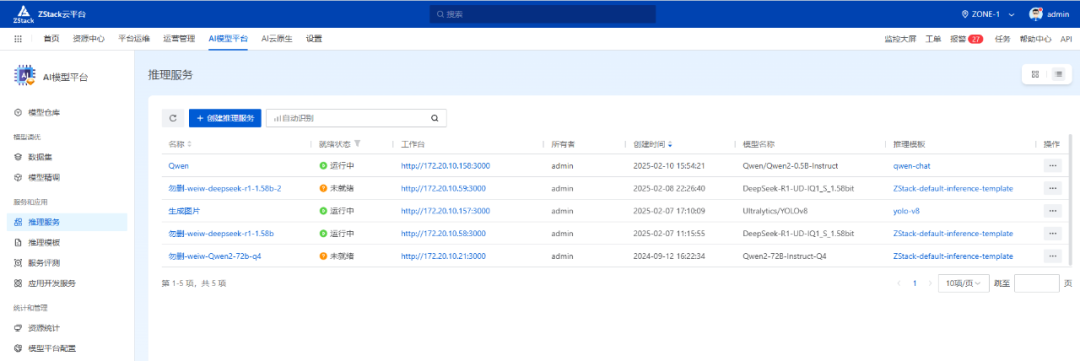Click the global 搜索 box in header
The width and height of the screenshot is (1080, 361).
point(542,14)
